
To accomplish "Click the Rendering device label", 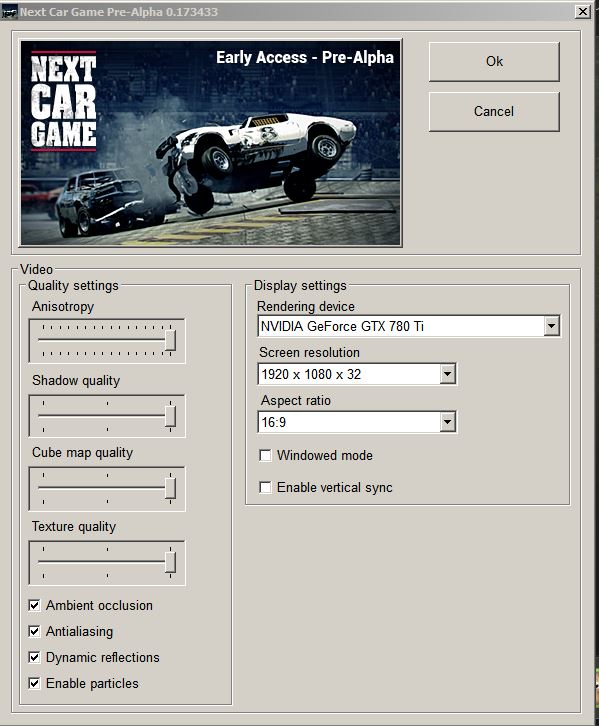I will [x=306, y=307].
